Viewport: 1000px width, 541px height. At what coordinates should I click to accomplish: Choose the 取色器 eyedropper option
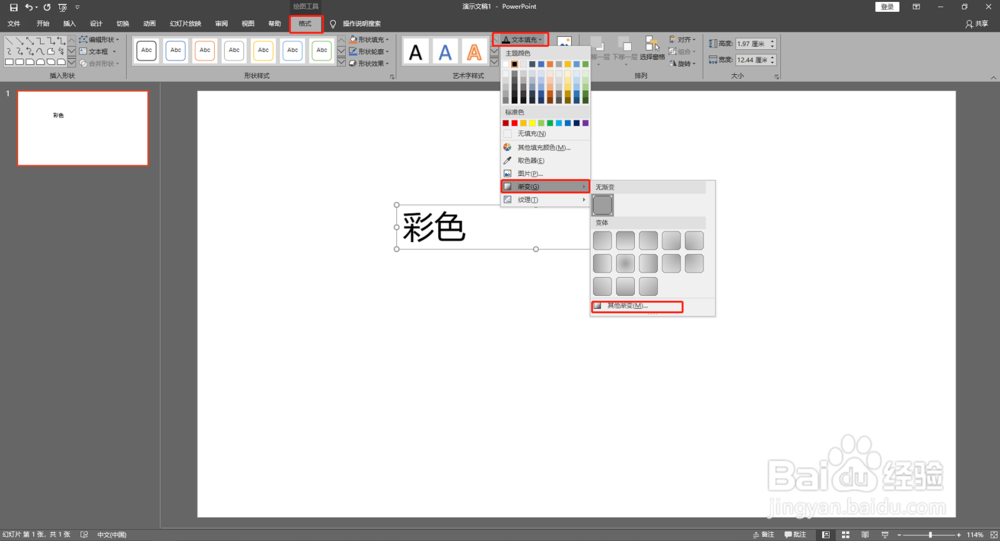click(x=545, y=161)
